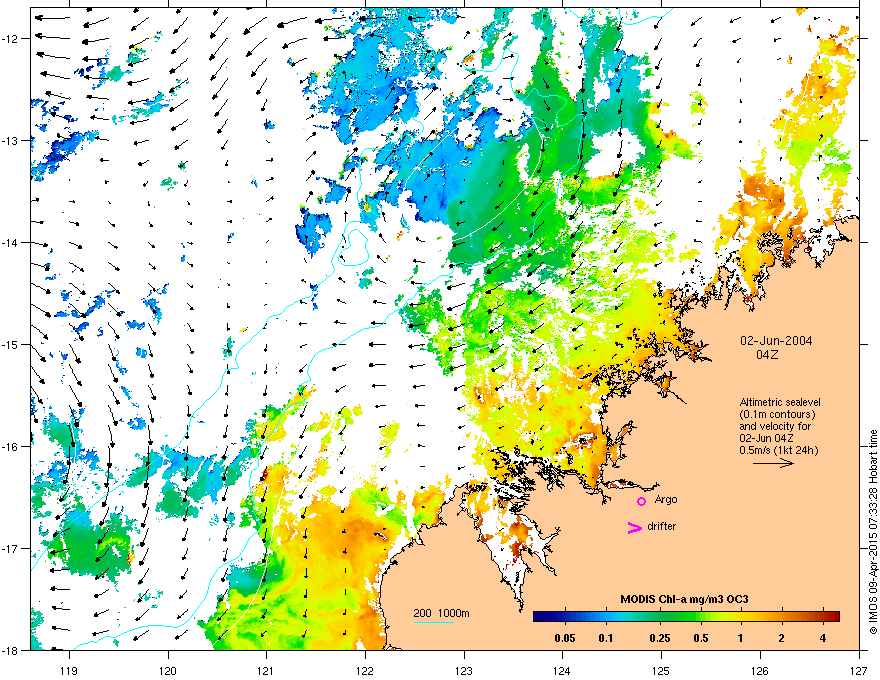The width and height of the screenshot is (880, 680).
Task: Click the '02-Jun-2004' date label
Action: 776,341
